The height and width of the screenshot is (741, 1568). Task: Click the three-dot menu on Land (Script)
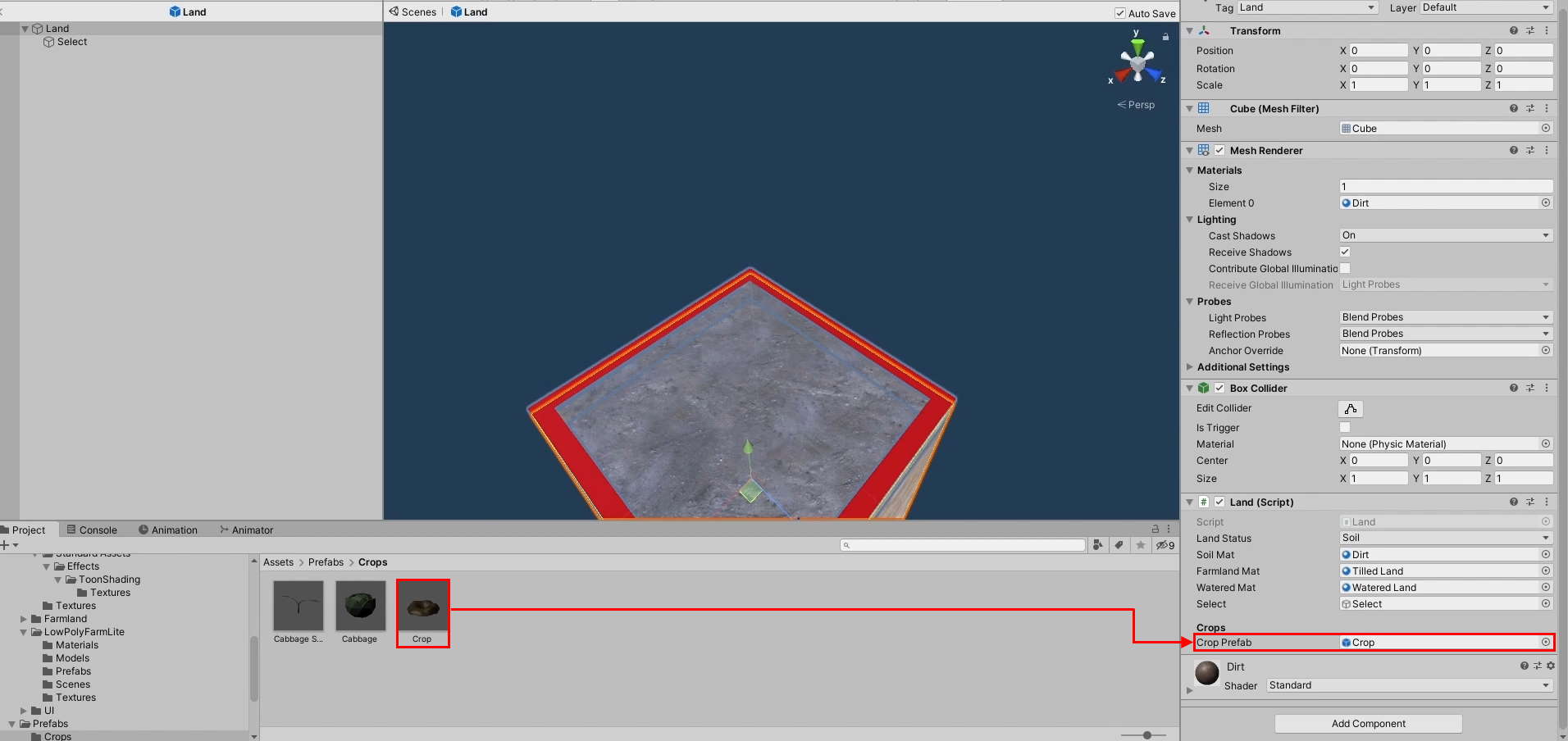(x=1547, y=502)
